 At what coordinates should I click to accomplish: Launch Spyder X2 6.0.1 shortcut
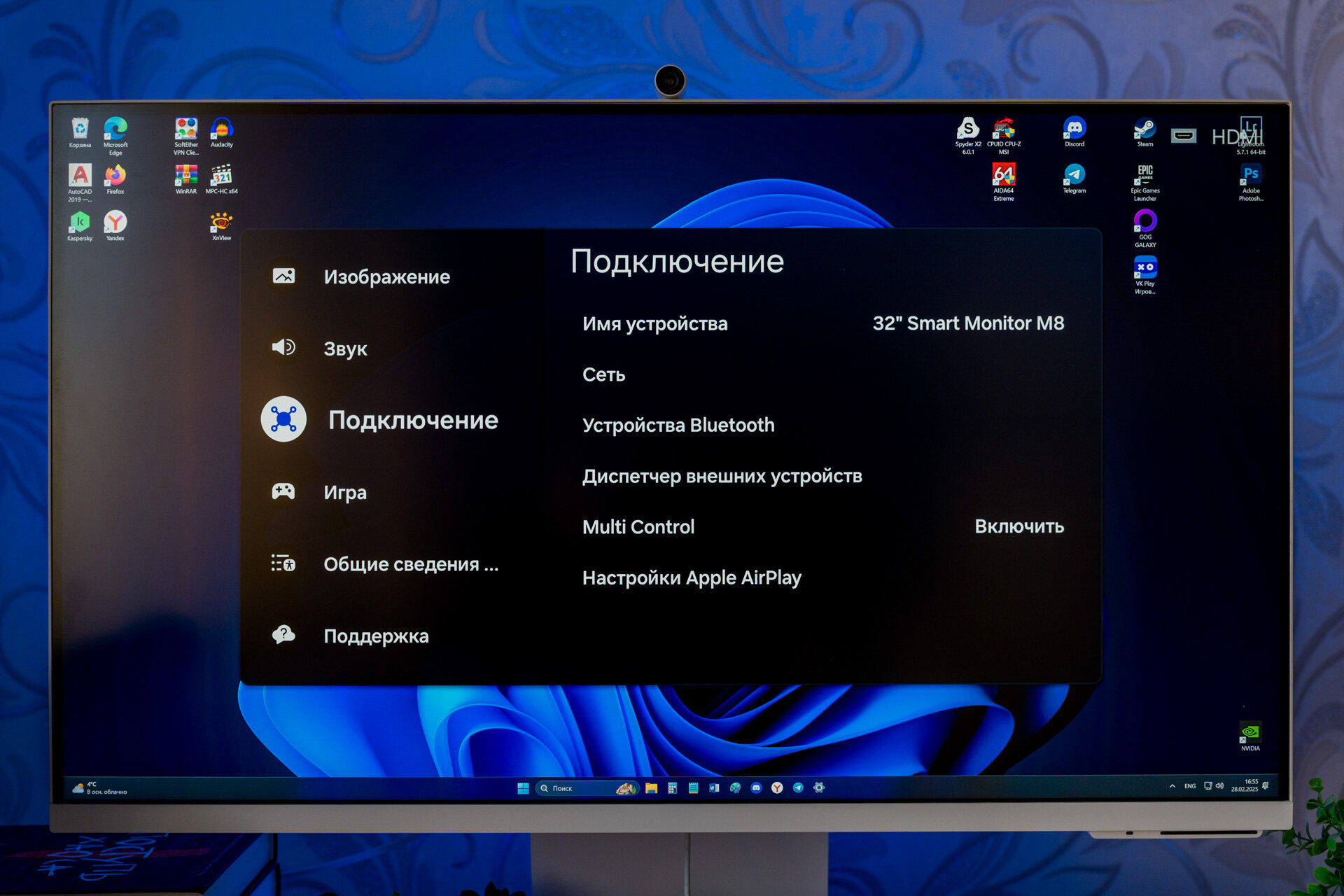(968, 136)
